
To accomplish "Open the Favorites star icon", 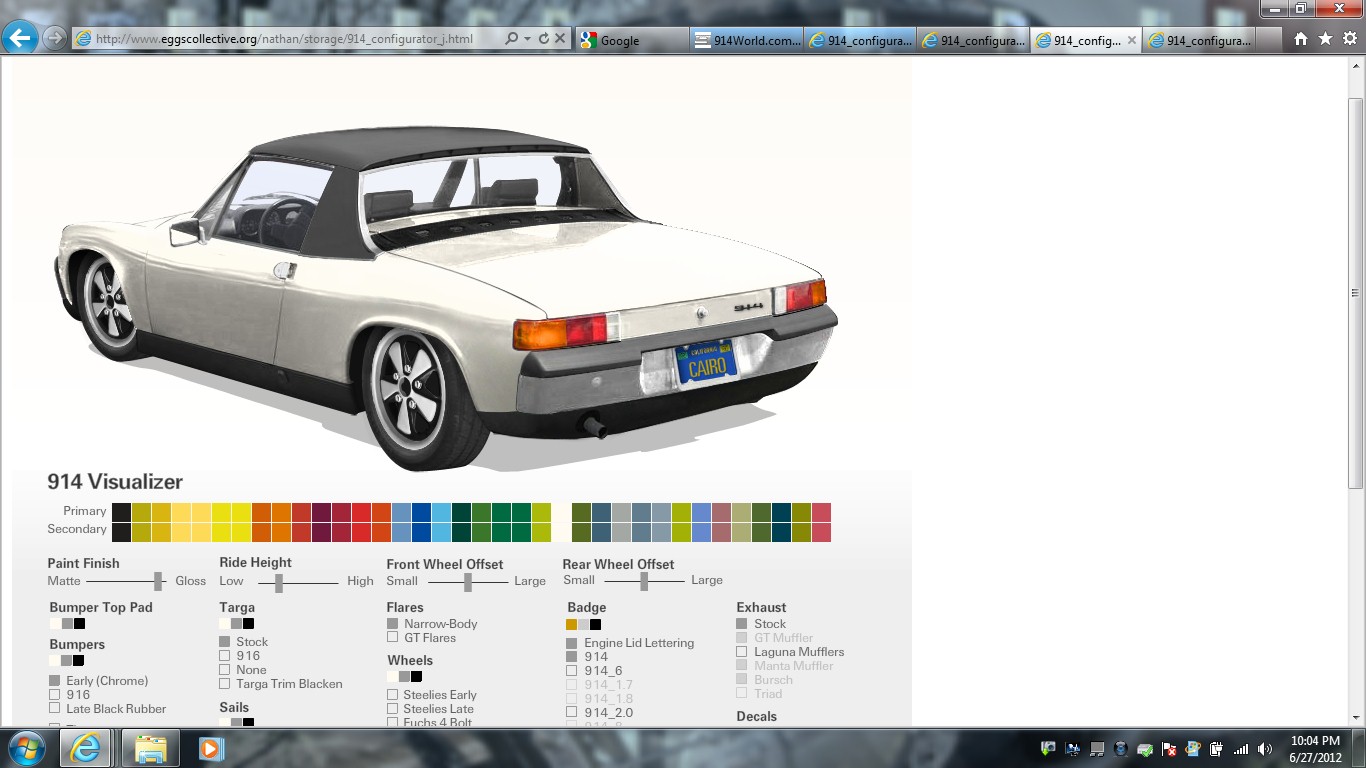I will 1325,39.
